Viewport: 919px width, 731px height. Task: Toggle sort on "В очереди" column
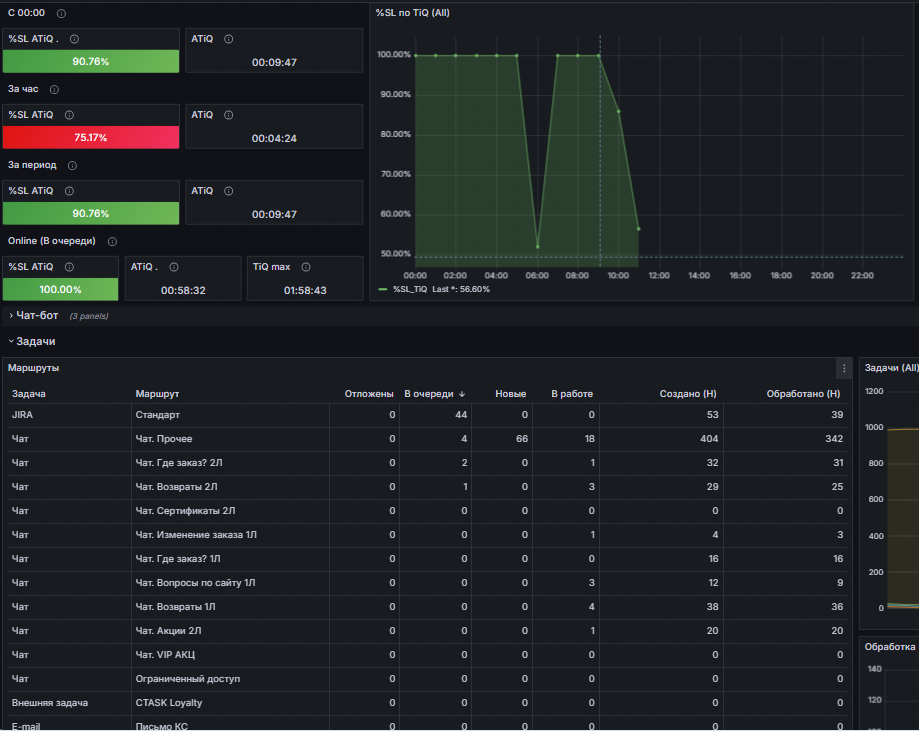[434, 394]
